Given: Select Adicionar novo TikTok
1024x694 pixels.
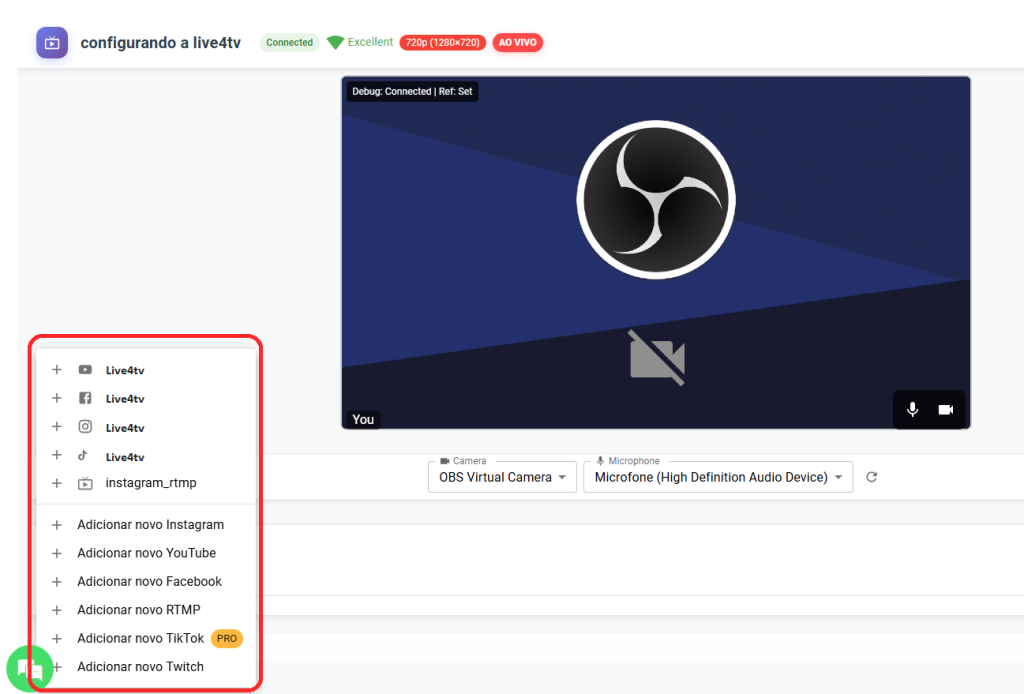Looking at the screenshot, I should pyautogui.click(x=146, y=639).
